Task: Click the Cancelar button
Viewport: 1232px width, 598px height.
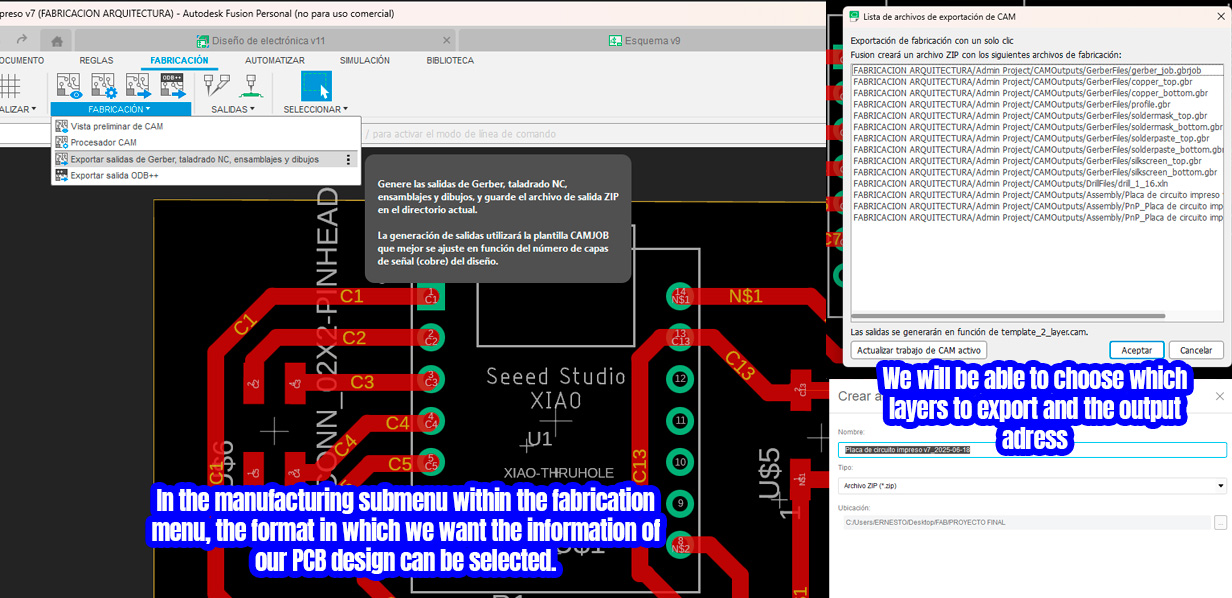Action: 1196,350
